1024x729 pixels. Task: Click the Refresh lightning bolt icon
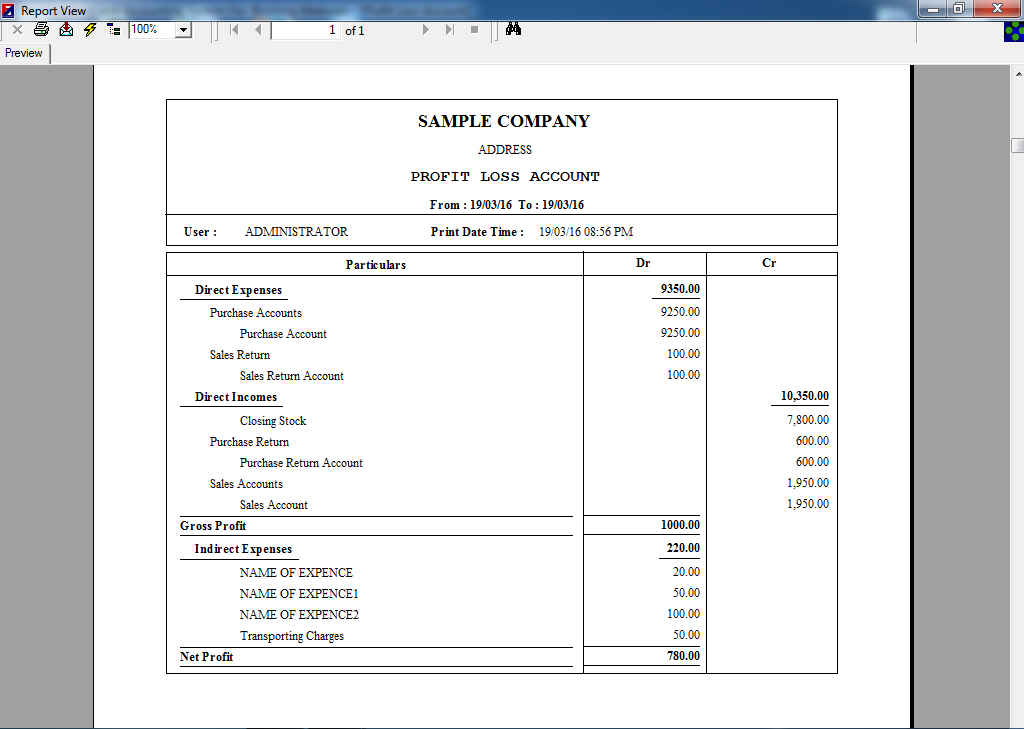(x=90, y=30)
